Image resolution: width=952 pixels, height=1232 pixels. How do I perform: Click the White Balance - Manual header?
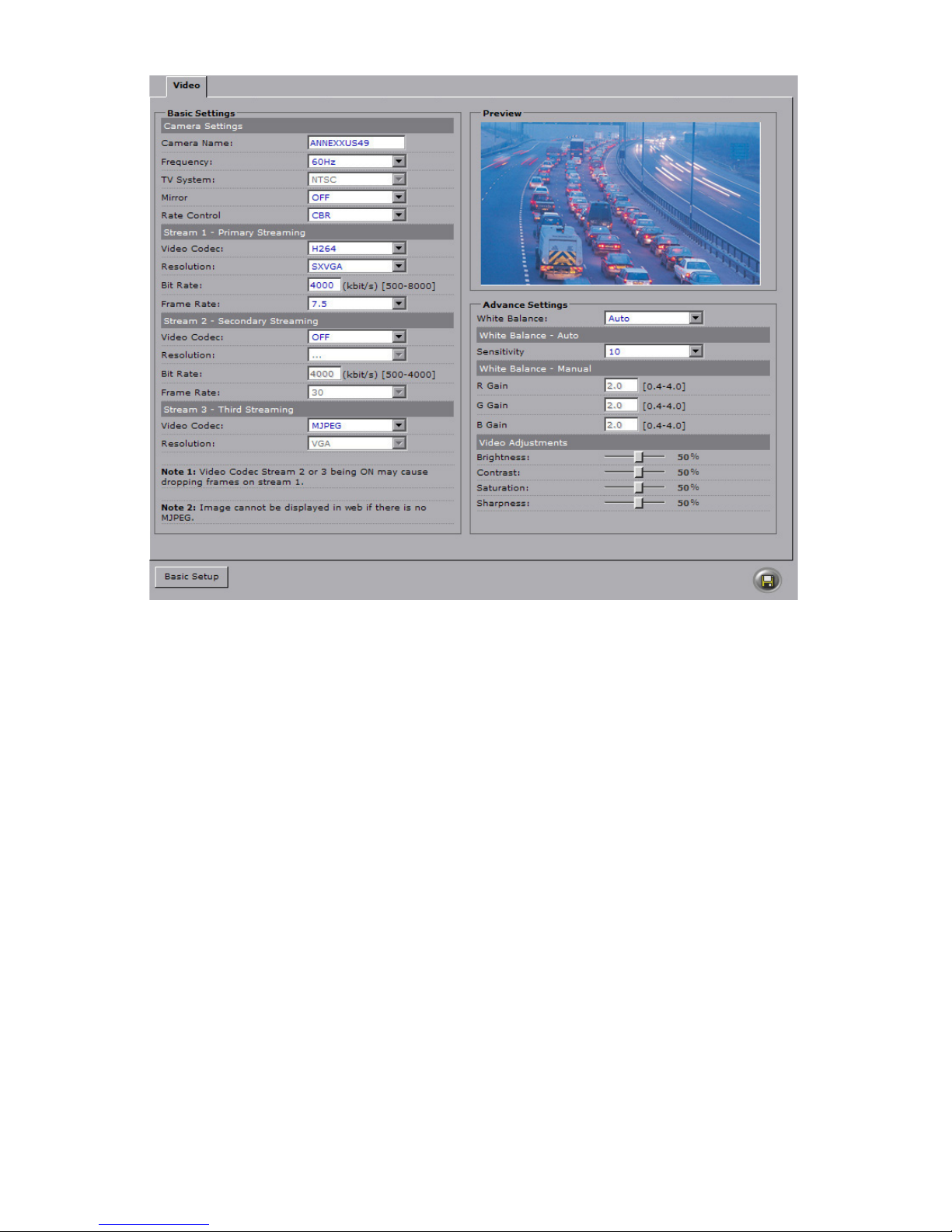click(x=623, y=368)
